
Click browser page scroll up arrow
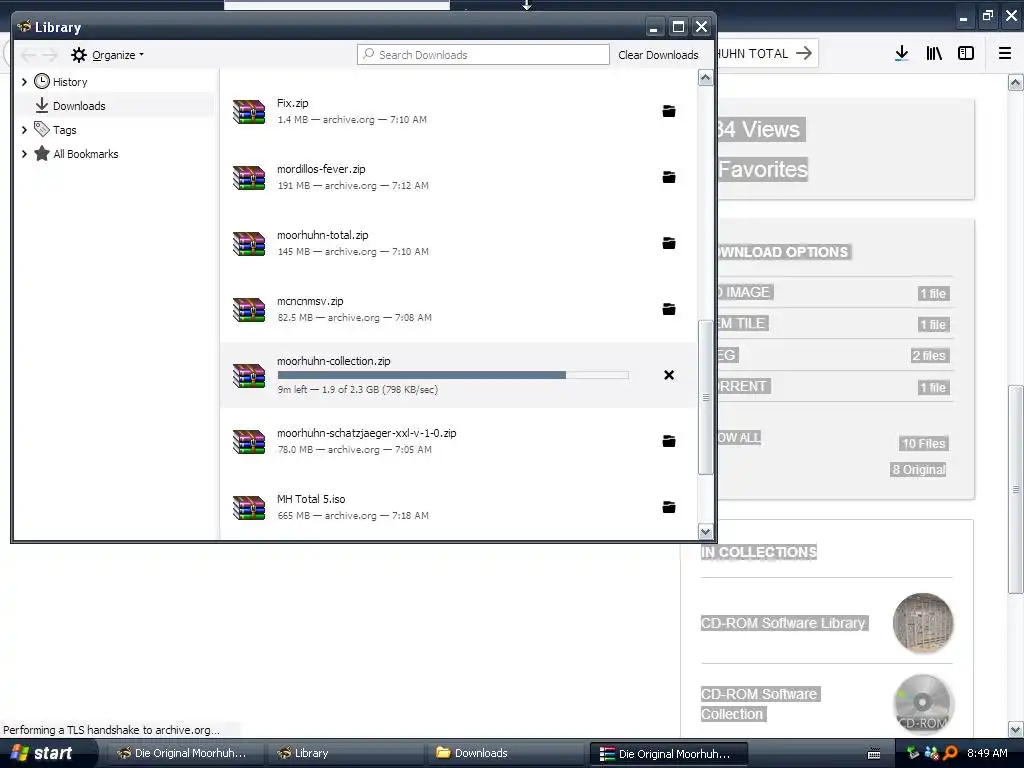coord(1016,82)
